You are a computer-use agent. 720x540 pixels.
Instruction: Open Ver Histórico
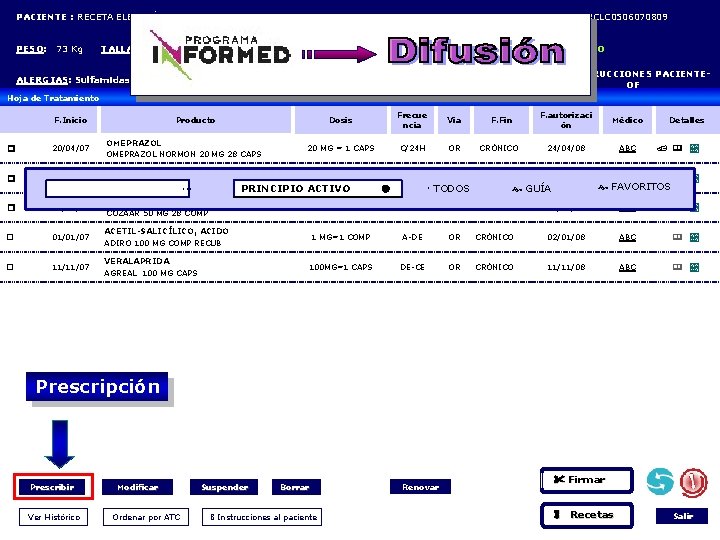(54, 517)
